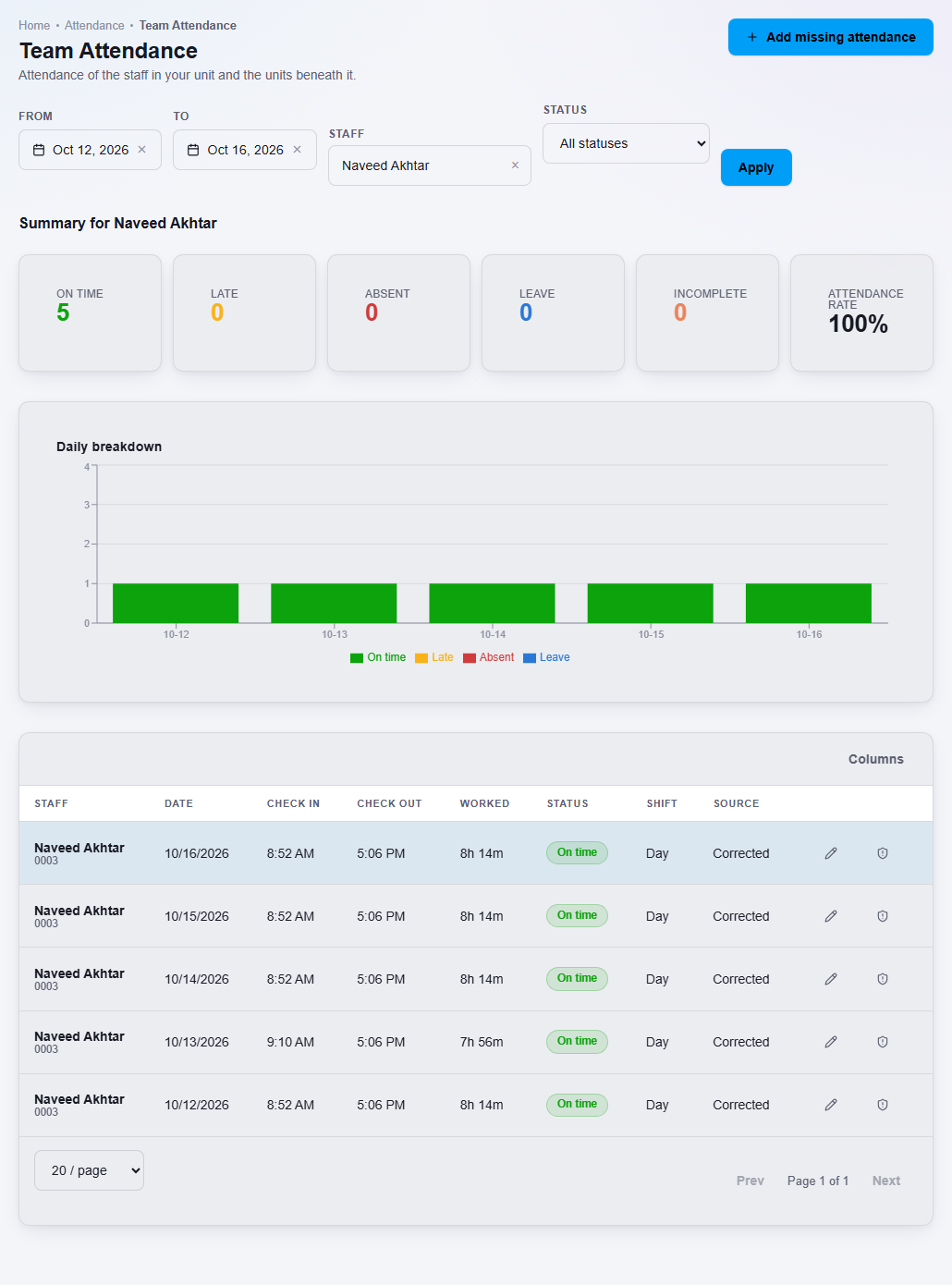Change the 20 / page size dropdown
Screen dimensions: 952x1285
[x=89, y=1170]
